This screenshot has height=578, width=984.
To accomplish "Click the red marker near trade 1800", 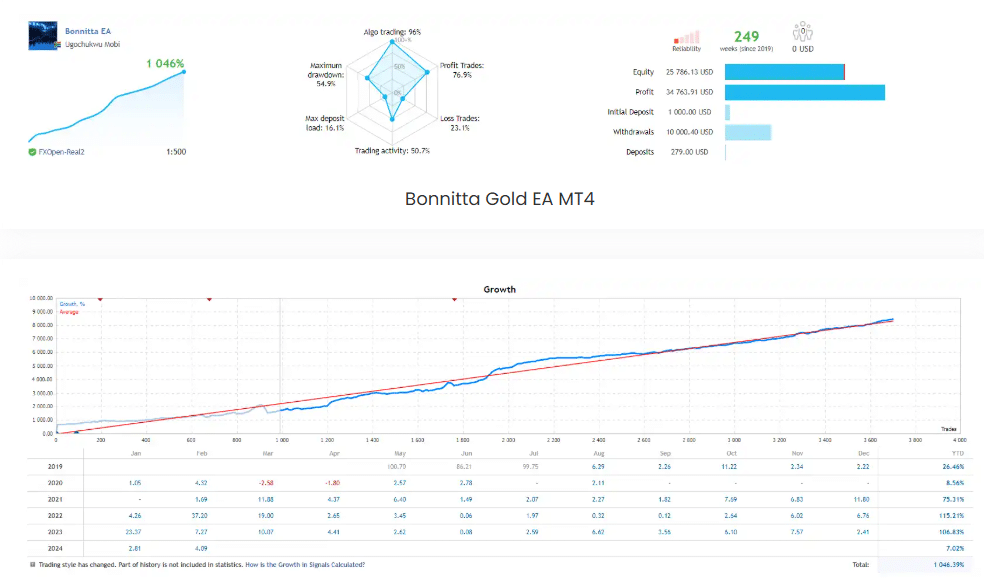I will tap(455, 299).
